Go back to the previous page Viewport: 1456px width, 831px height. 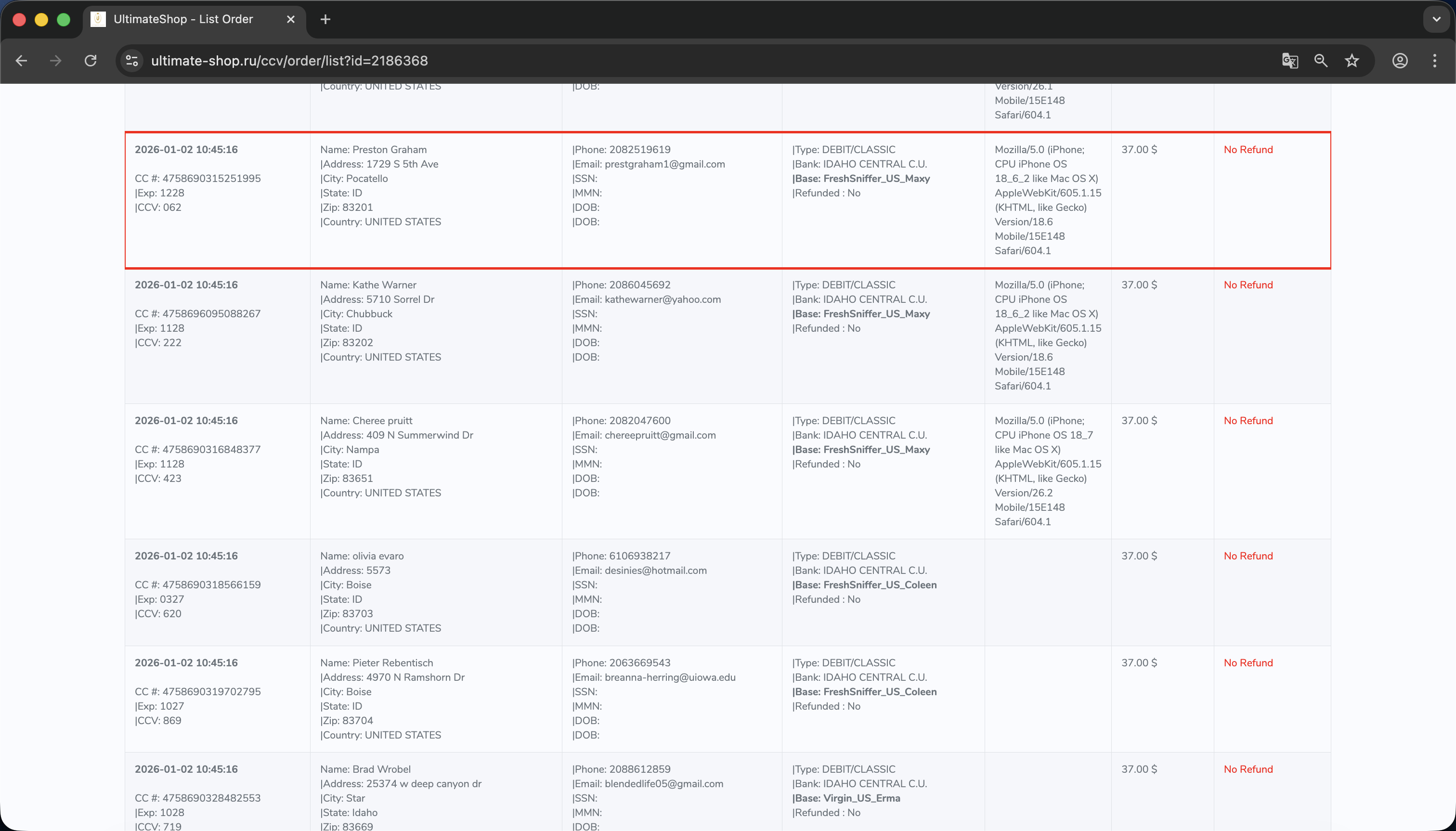tap(22, 61)
